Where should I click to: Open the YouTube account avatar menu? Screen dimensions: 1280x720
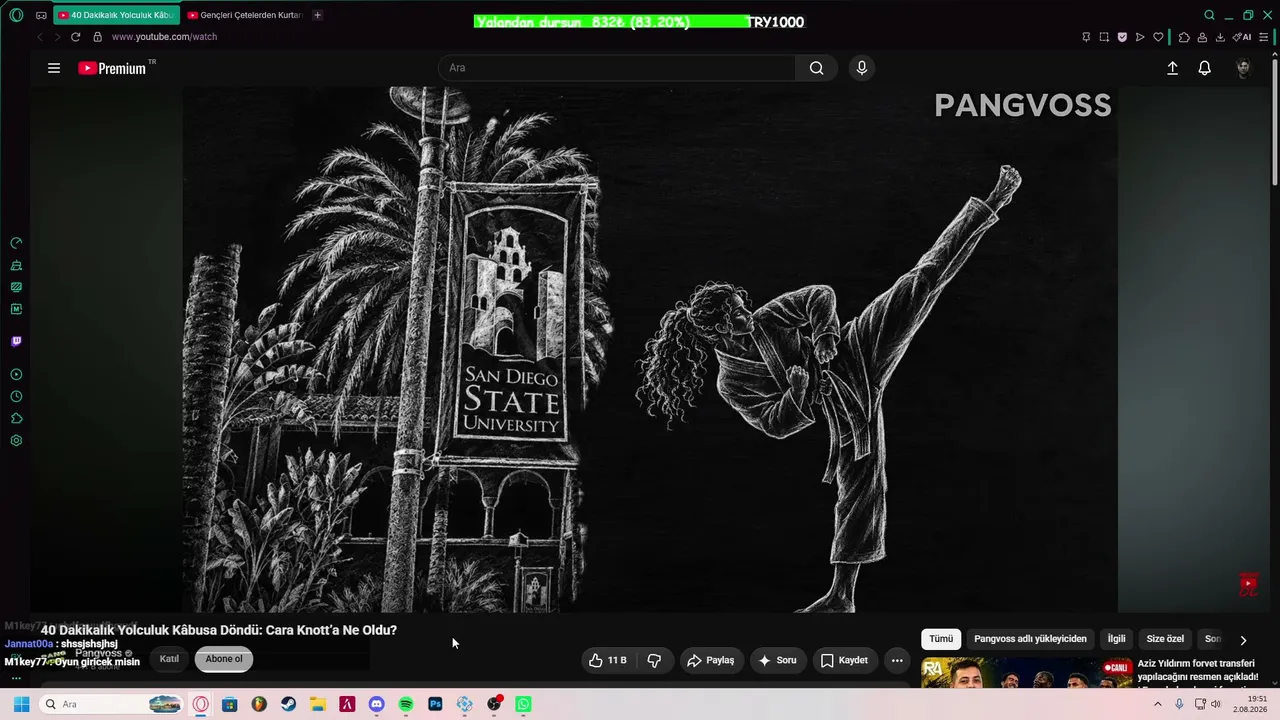[1244, 68]
